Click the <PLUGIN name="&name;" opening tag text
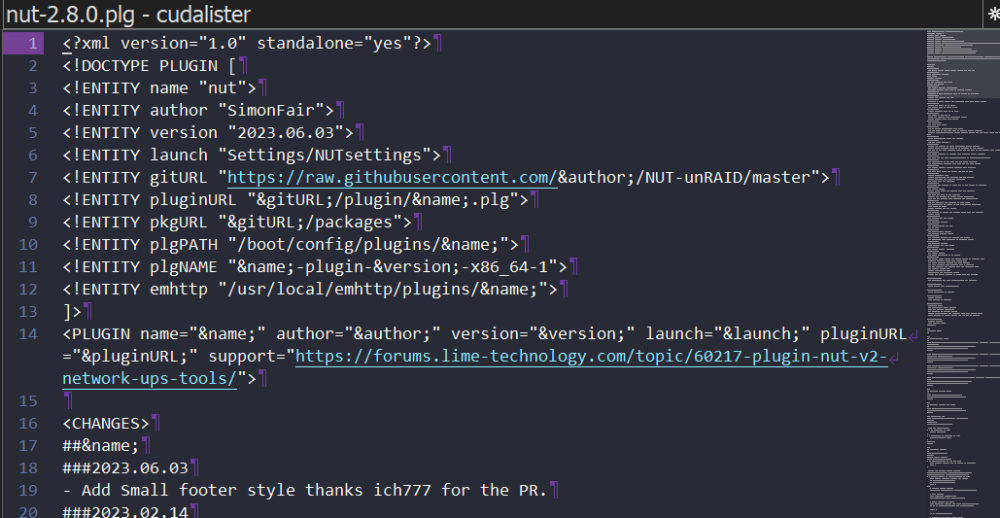The width and height of the screenshot is (1000, 518). click(164, 334)
